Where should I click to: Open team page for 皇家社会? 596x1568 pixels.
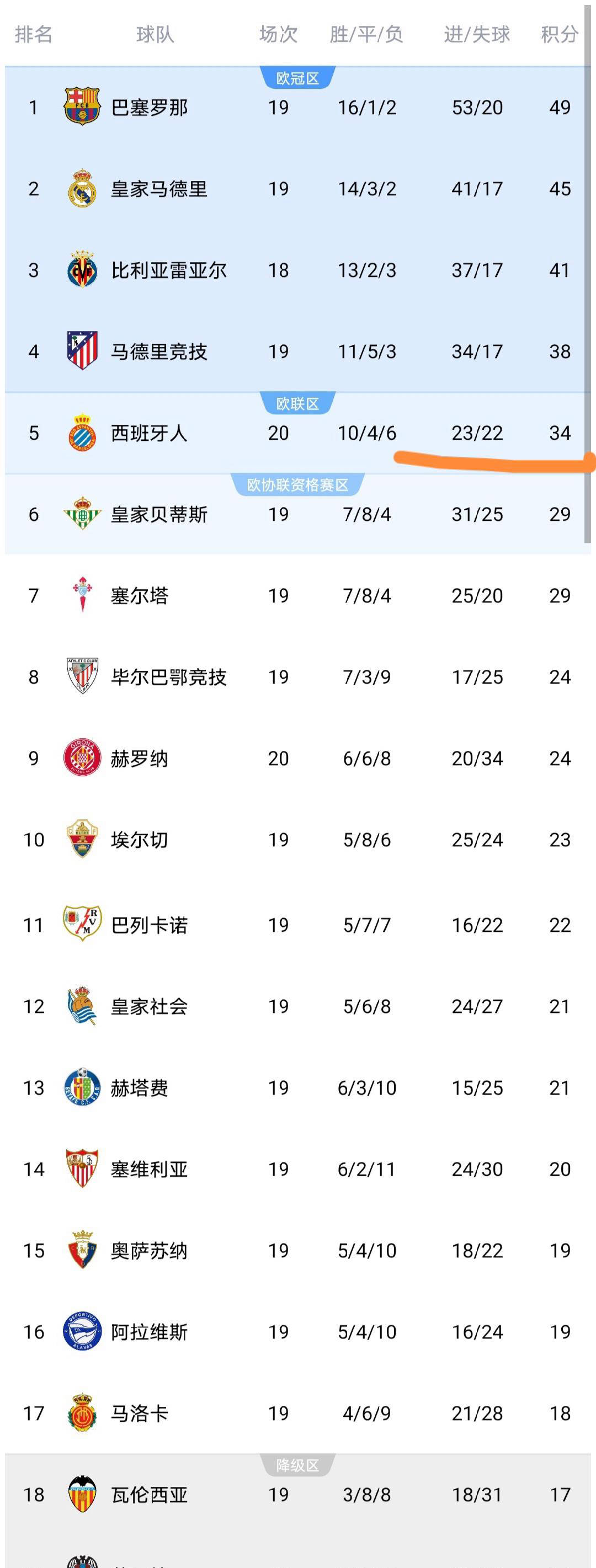(x=149, y=1006)
